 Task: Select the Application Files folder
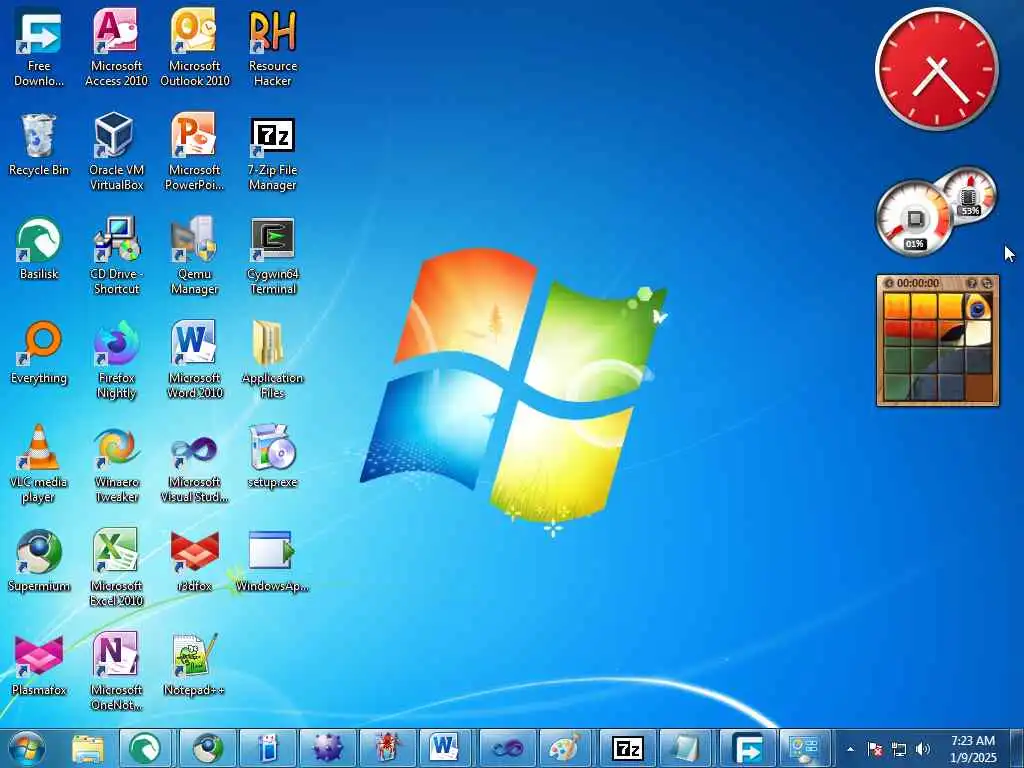(x=272, y=360)
